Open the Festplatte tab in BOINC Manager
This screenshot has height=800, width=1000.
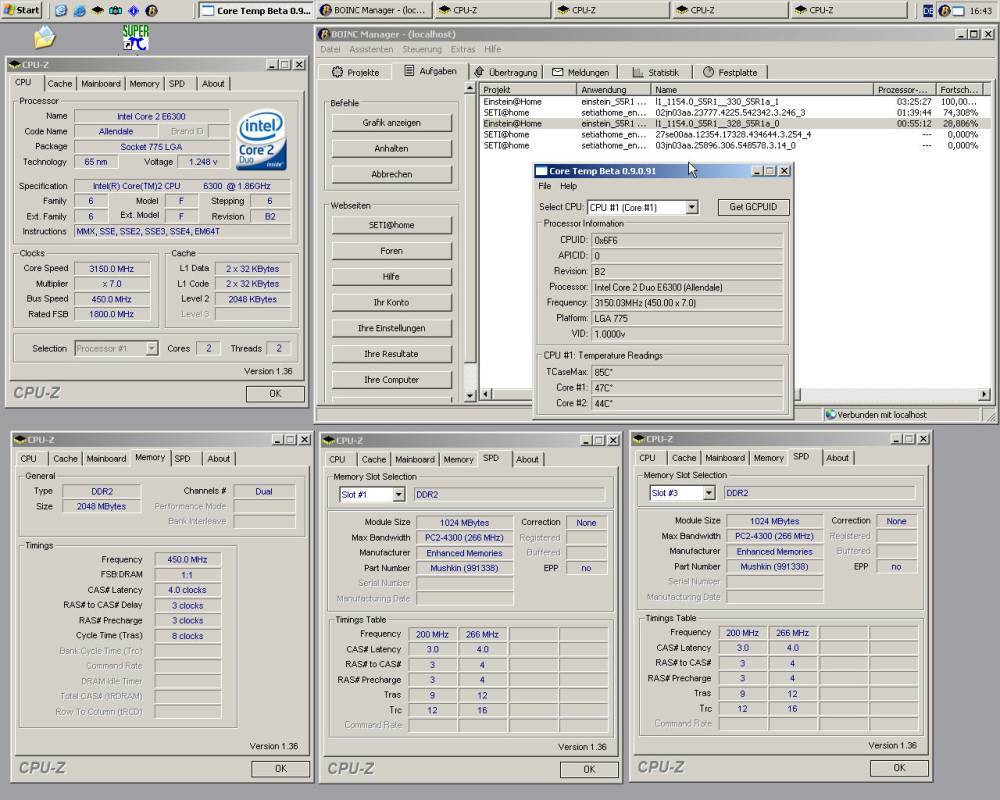tap(730, 73)
